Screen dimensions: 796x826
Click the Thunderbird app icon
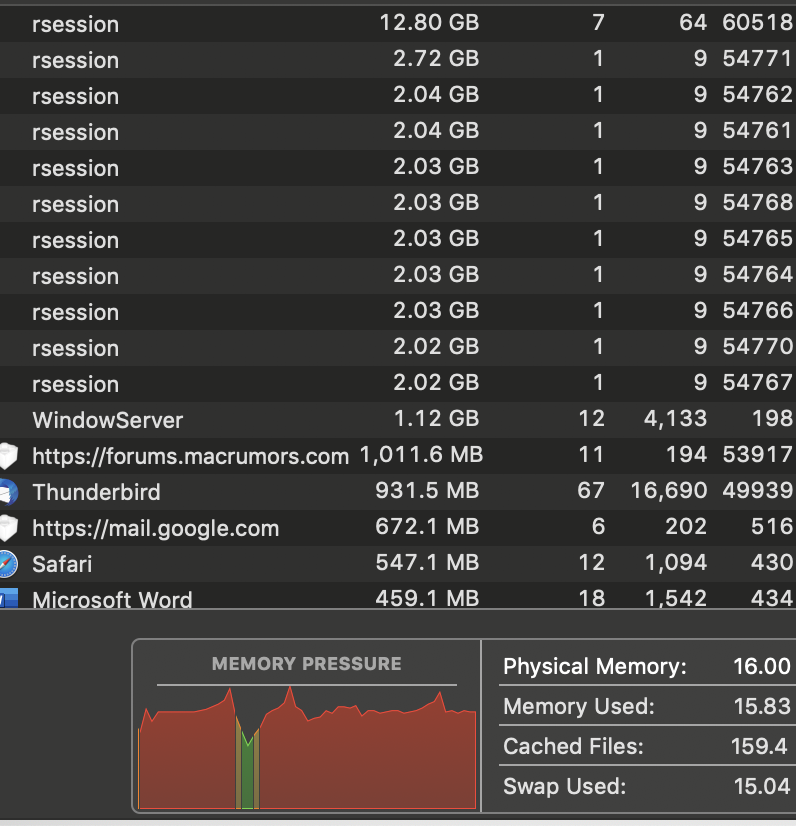tap(9, 492)
